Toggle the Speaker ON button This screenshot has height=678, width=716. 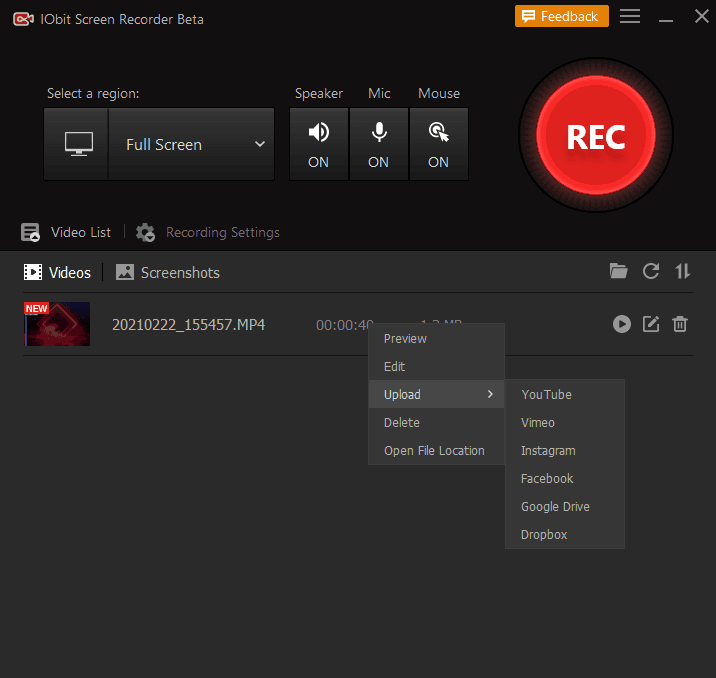tap(319, 144)
